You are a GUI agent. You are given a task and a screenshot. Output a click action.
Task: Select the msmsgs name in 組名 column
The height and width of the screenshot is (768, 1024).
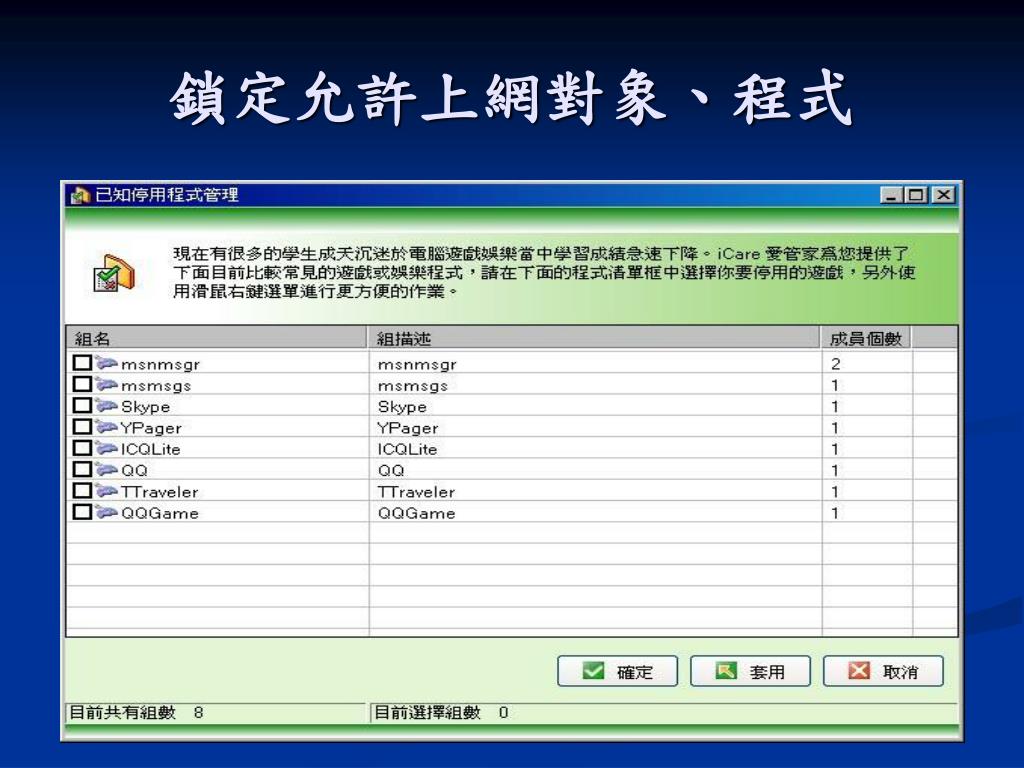[x=156, y=386]
